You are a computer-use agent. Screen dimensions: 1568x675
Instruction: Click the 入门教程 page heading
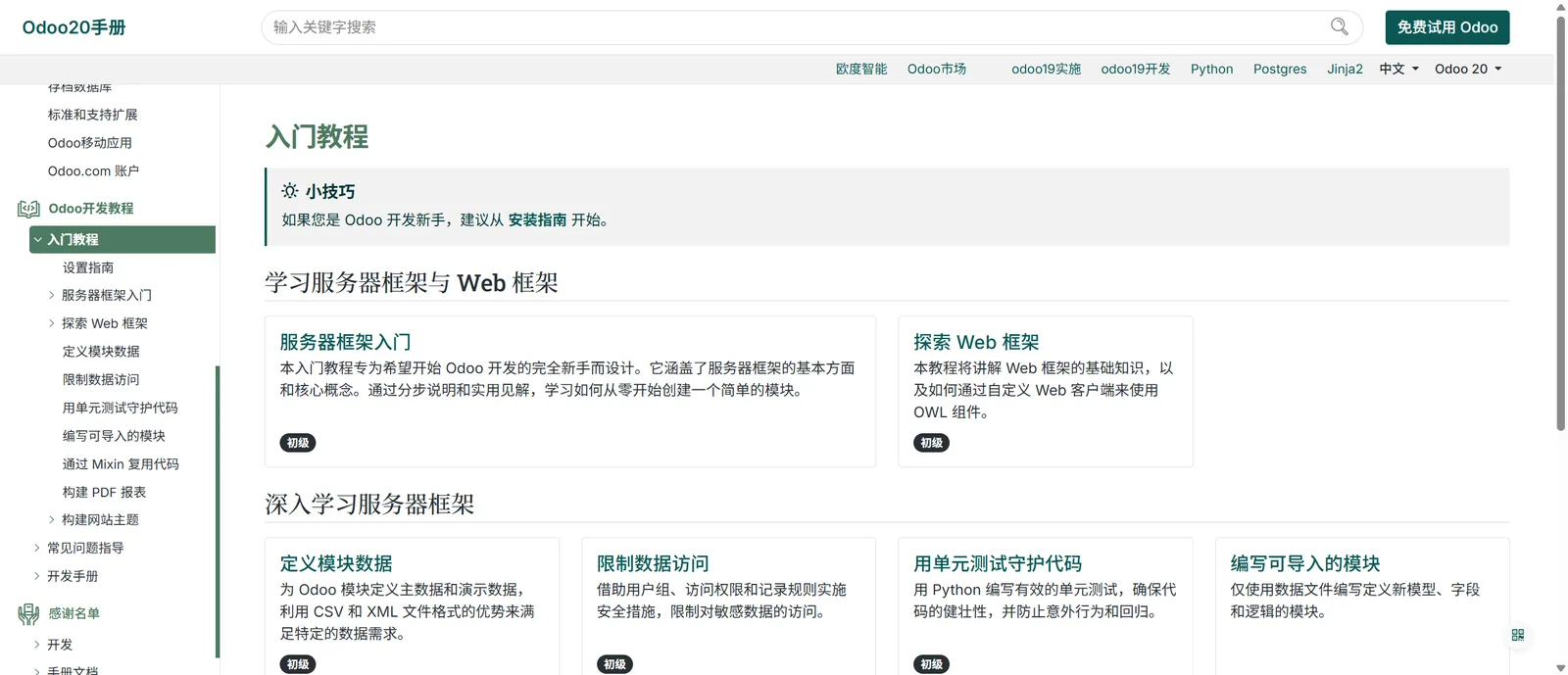[317, 136]
